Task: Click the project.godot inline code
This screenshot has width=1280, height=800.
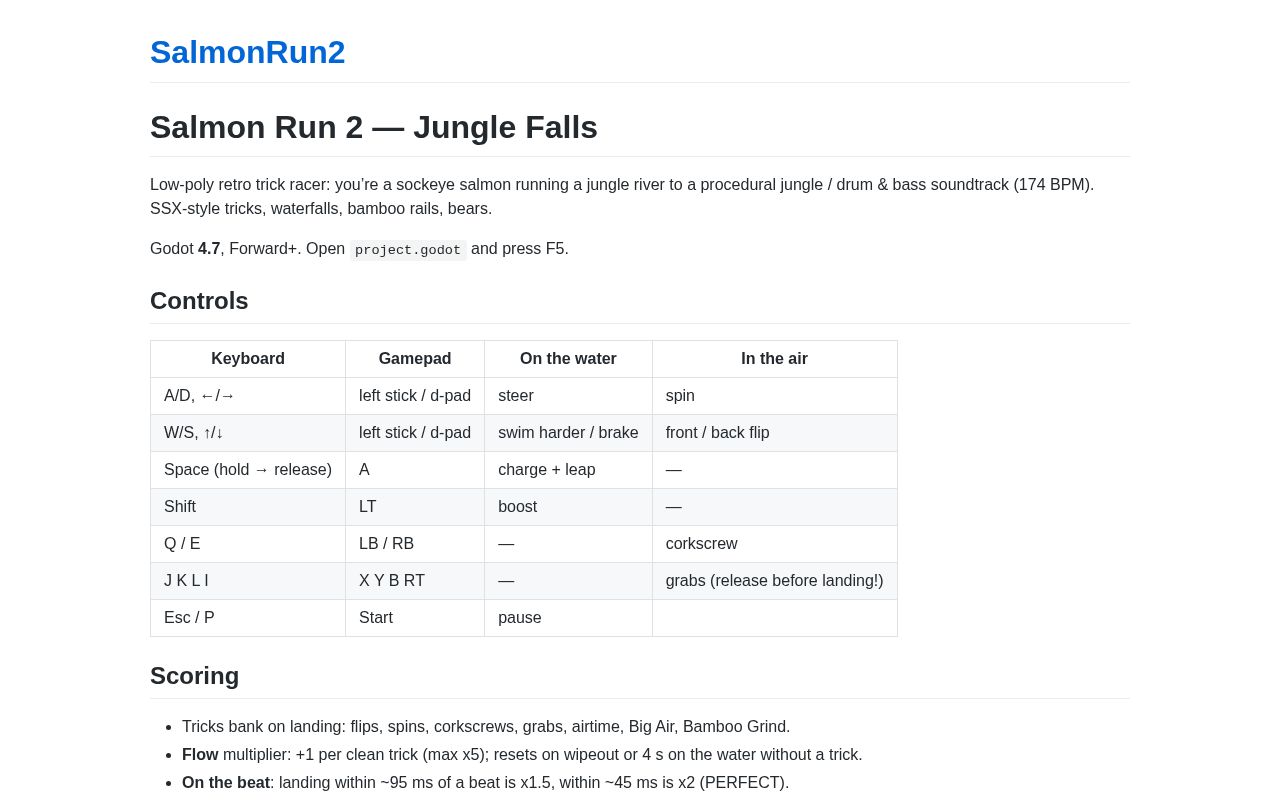Action: 408,250
